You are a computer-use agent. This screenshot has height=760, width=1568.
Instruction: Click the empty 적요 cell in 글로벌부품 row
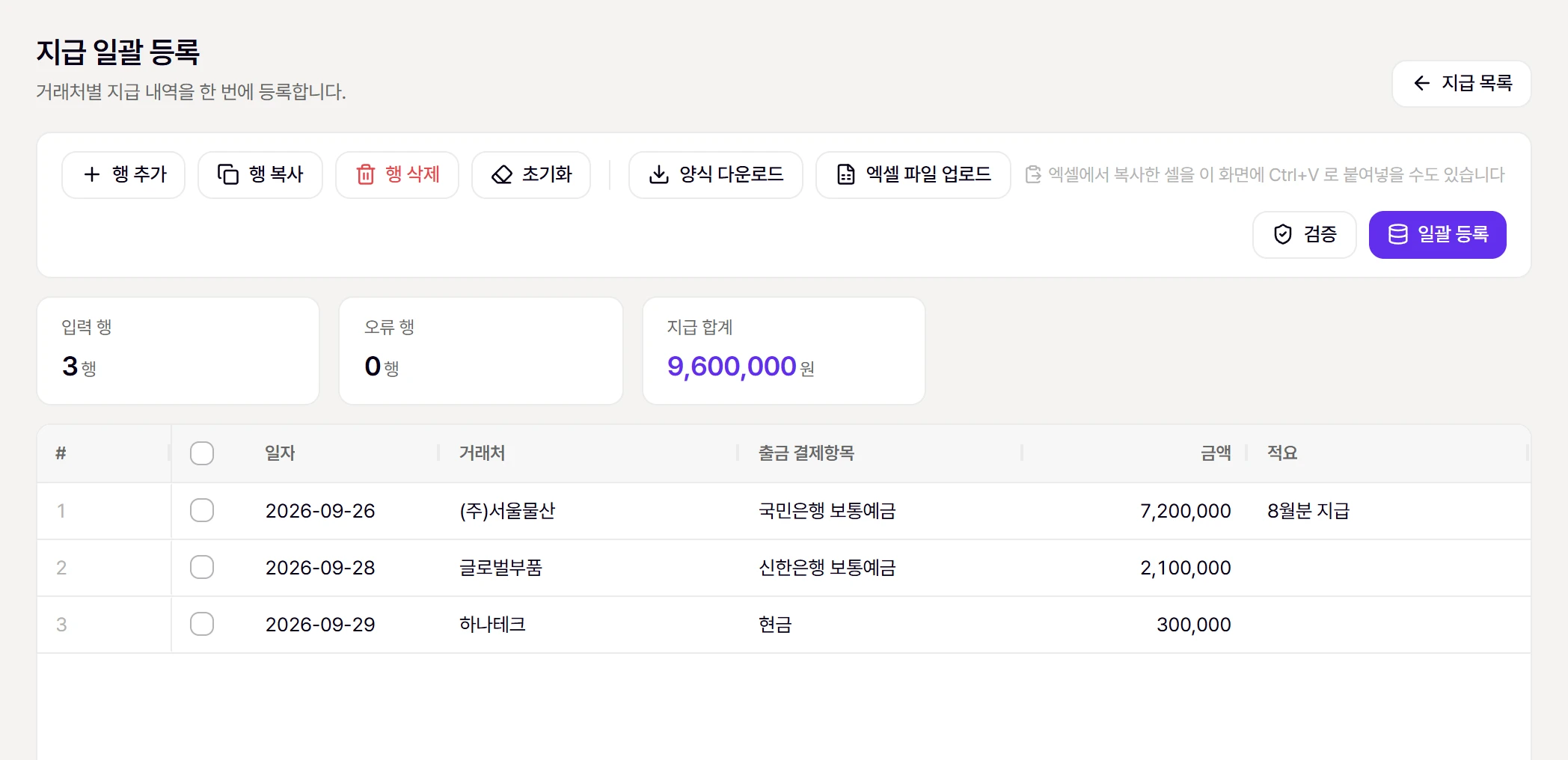[1390, 568]
